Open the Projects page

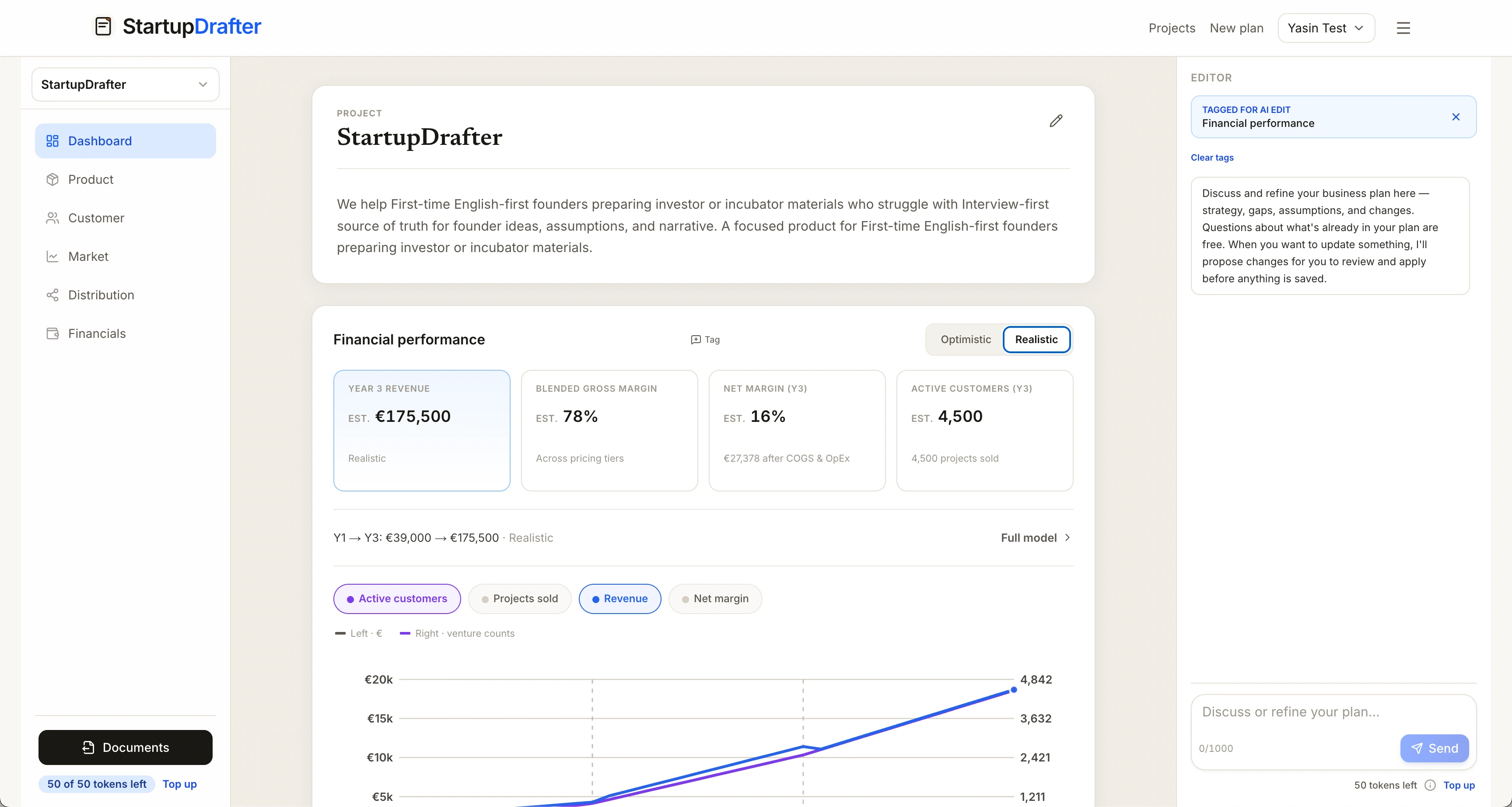coord(1172,28)
